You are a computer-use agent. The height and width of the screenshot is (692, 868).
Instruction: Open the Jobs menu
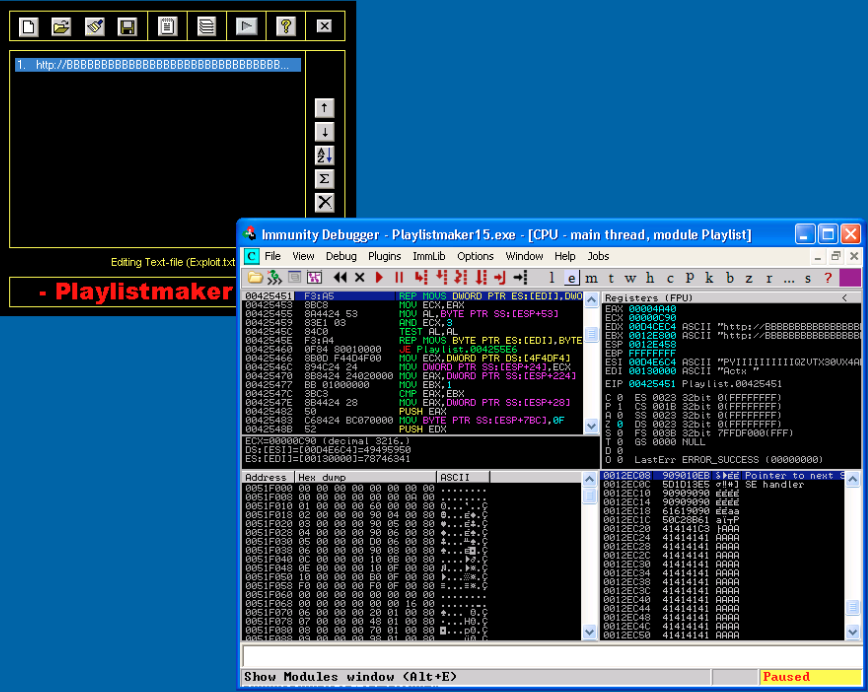pyautogui.click(x=598, y=256)
